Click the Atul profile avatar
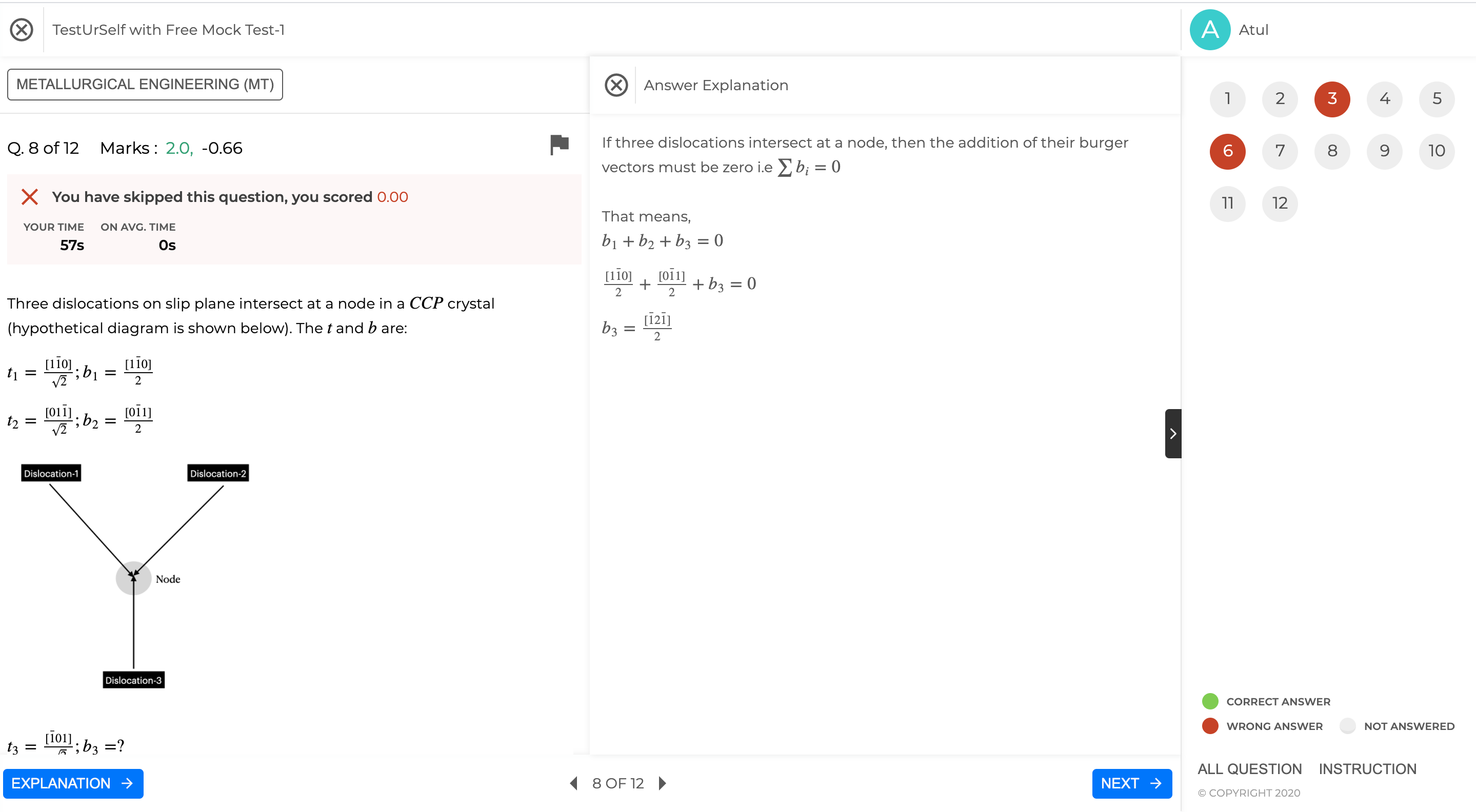Image resolution: width=1476 pixels, height=812 pixels. pyautogui.click(x=1209, y=30)
